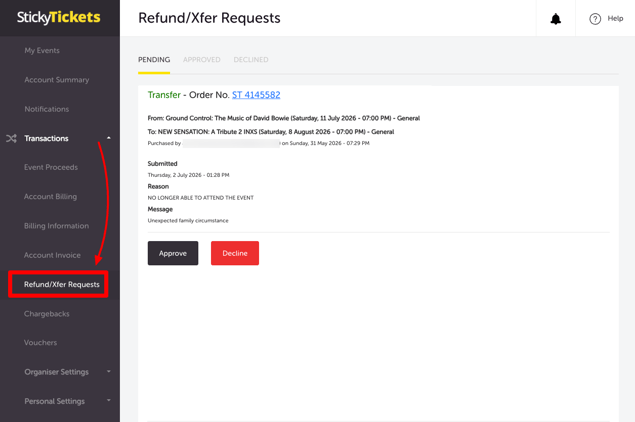This screenshot has width=635, height=422.
Task: Open Notifications in sidebar
Action: click(x=47, y=109)
